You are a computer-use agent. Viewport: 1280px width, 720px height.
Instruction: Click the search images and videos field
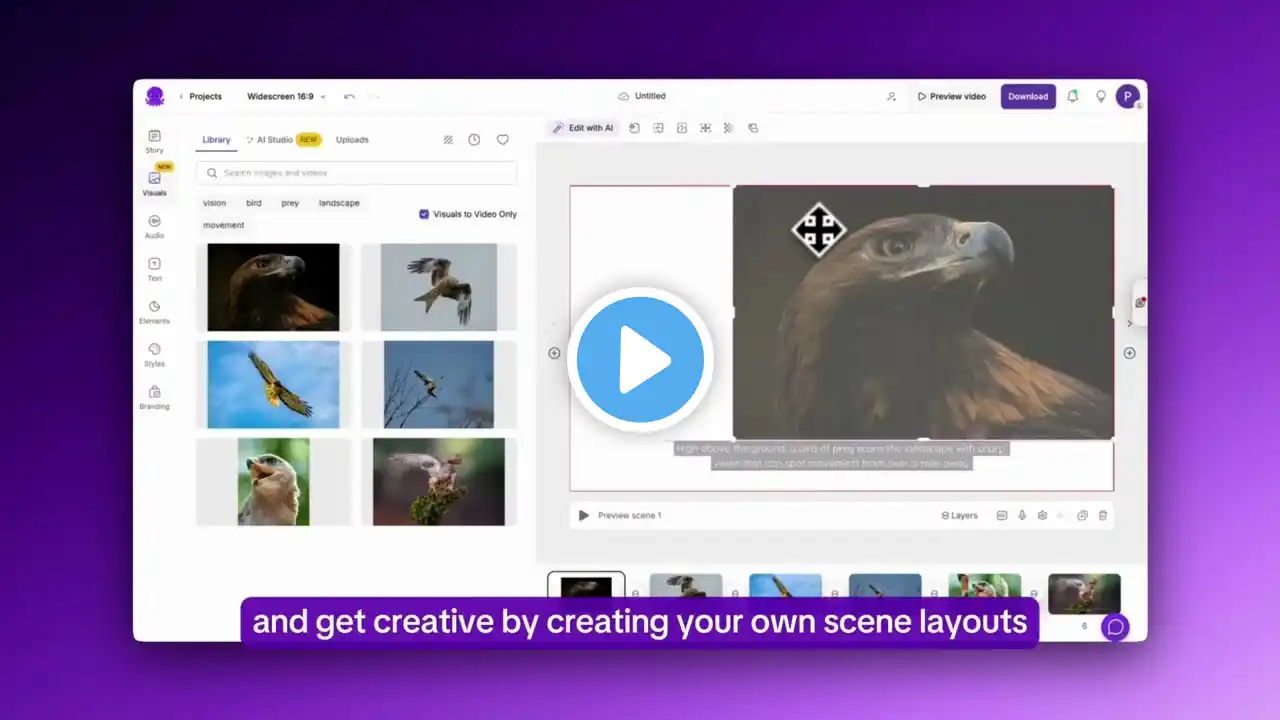(357, 173)
